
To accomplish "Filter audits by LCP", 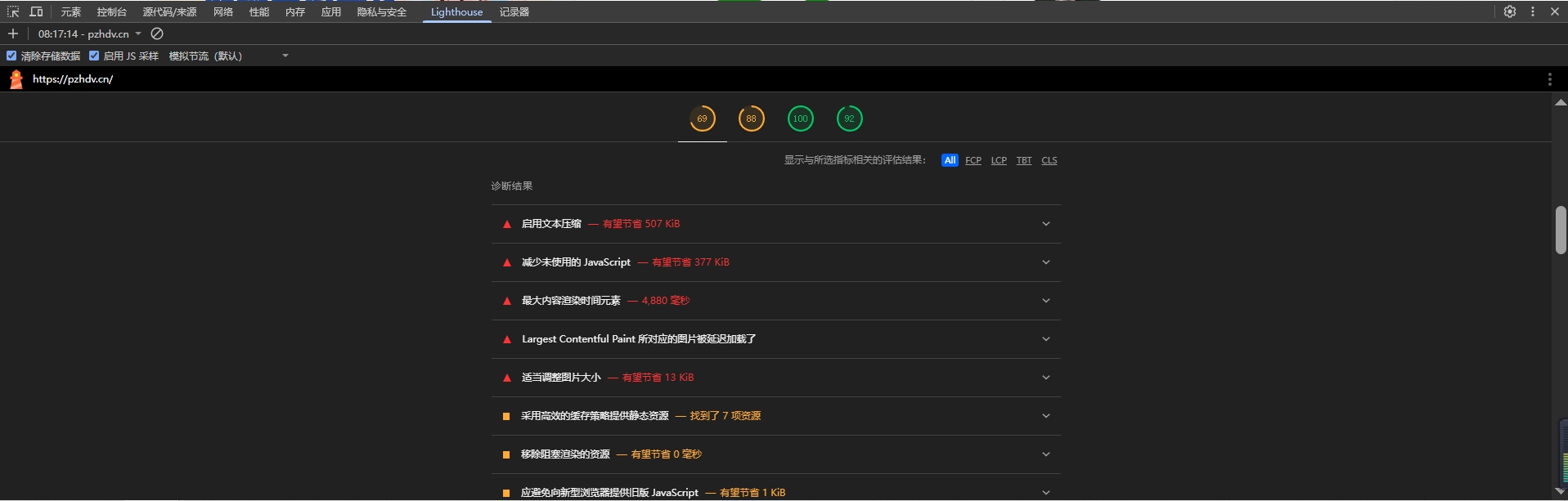I will [999, 160].
